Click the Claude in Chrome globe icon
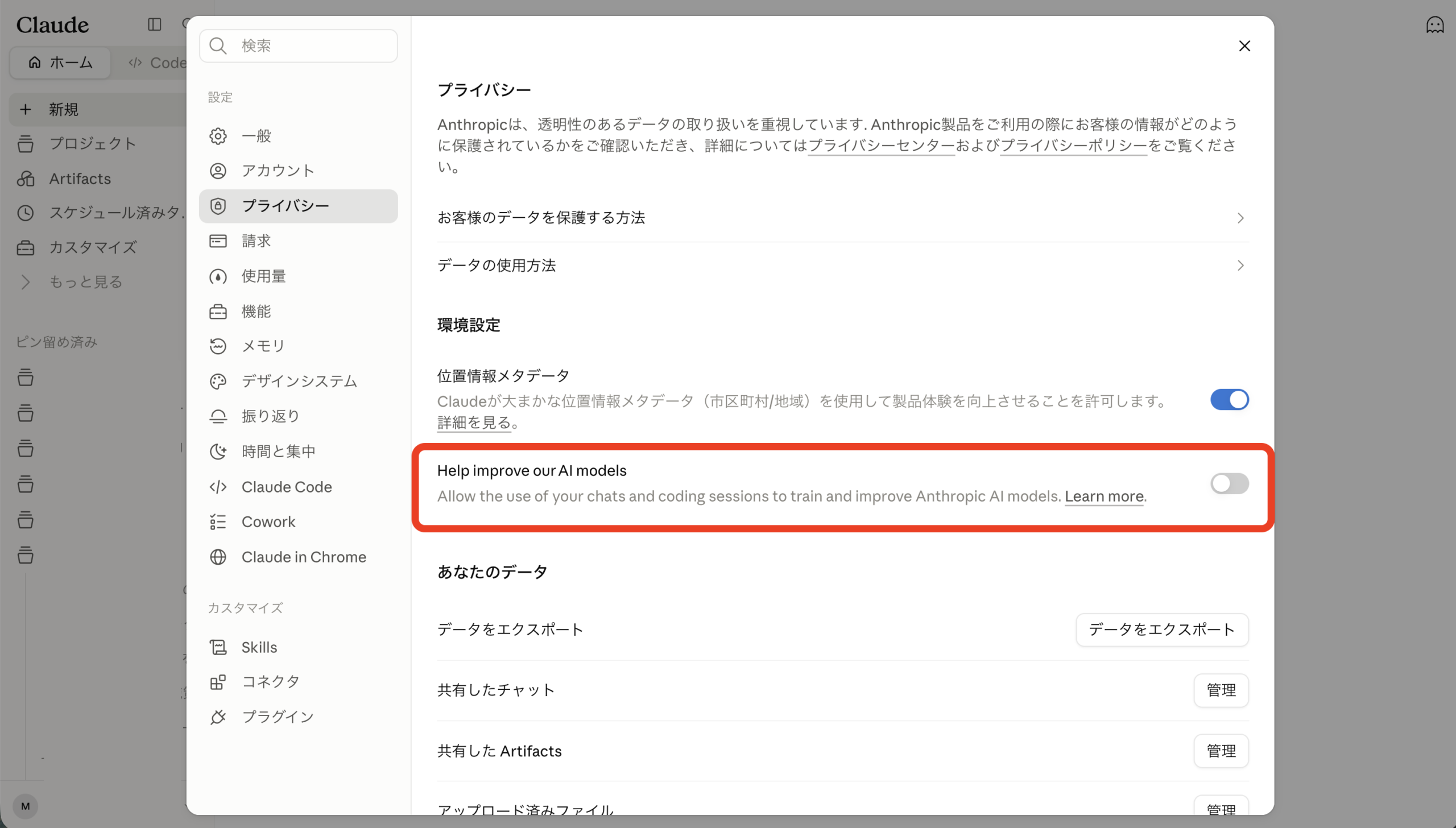This screenshot has height=828, width=1456. pyautogui.click(x=218, y=557)
